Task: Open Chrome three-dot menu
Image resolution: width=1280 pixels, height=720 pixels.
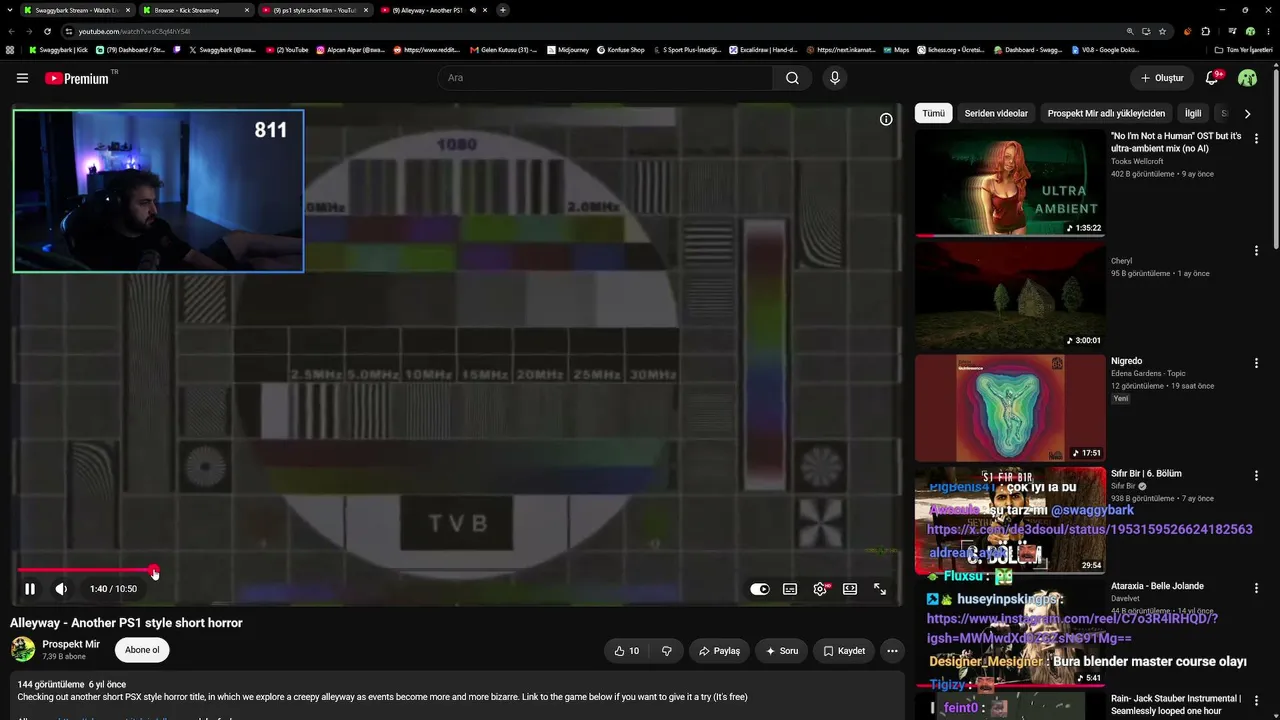Action: (1269, 31)
